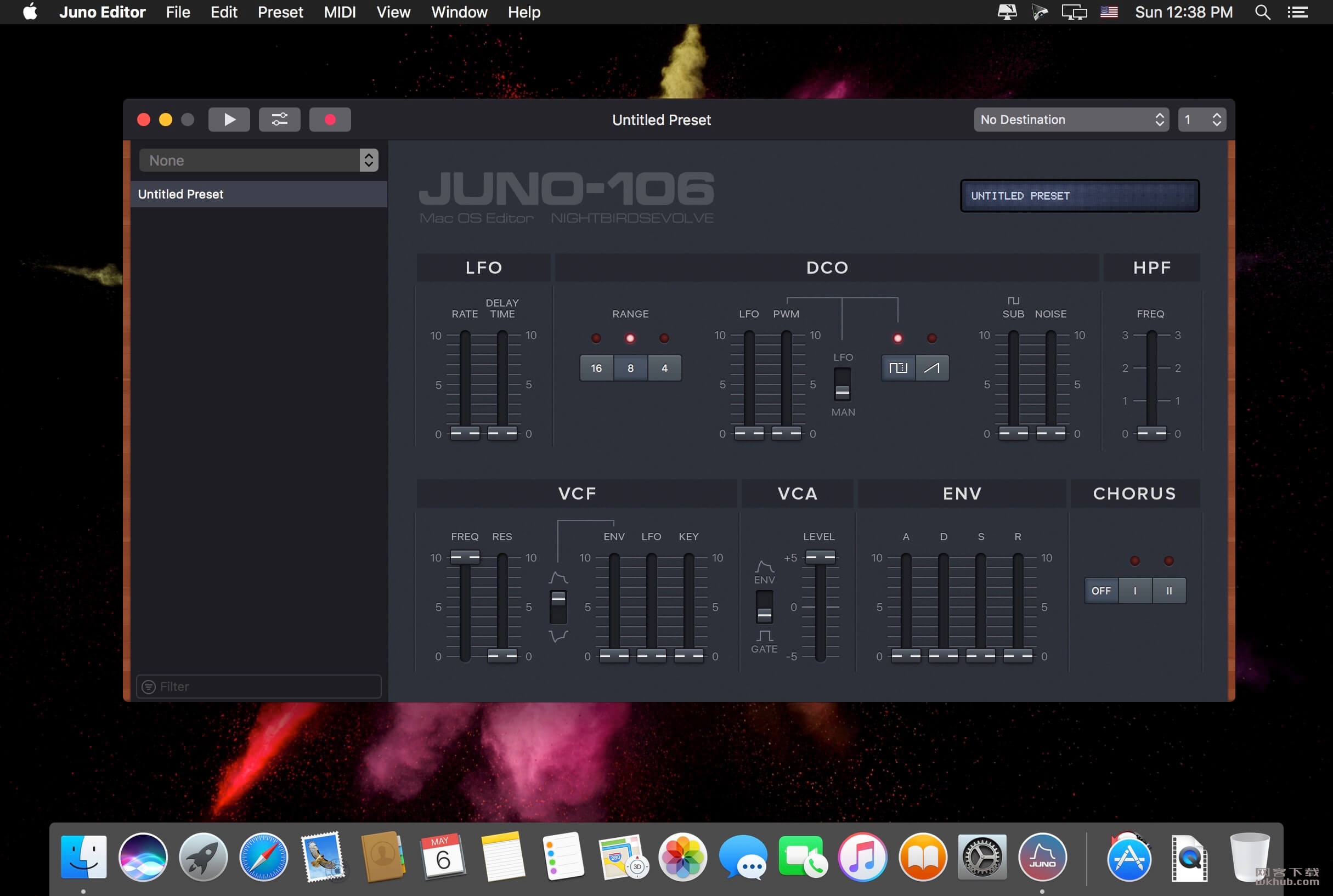The width and height of the screenshot is (1333, 896).
Task: Turn chorus OFF
Action: (x=1101, y=590)
